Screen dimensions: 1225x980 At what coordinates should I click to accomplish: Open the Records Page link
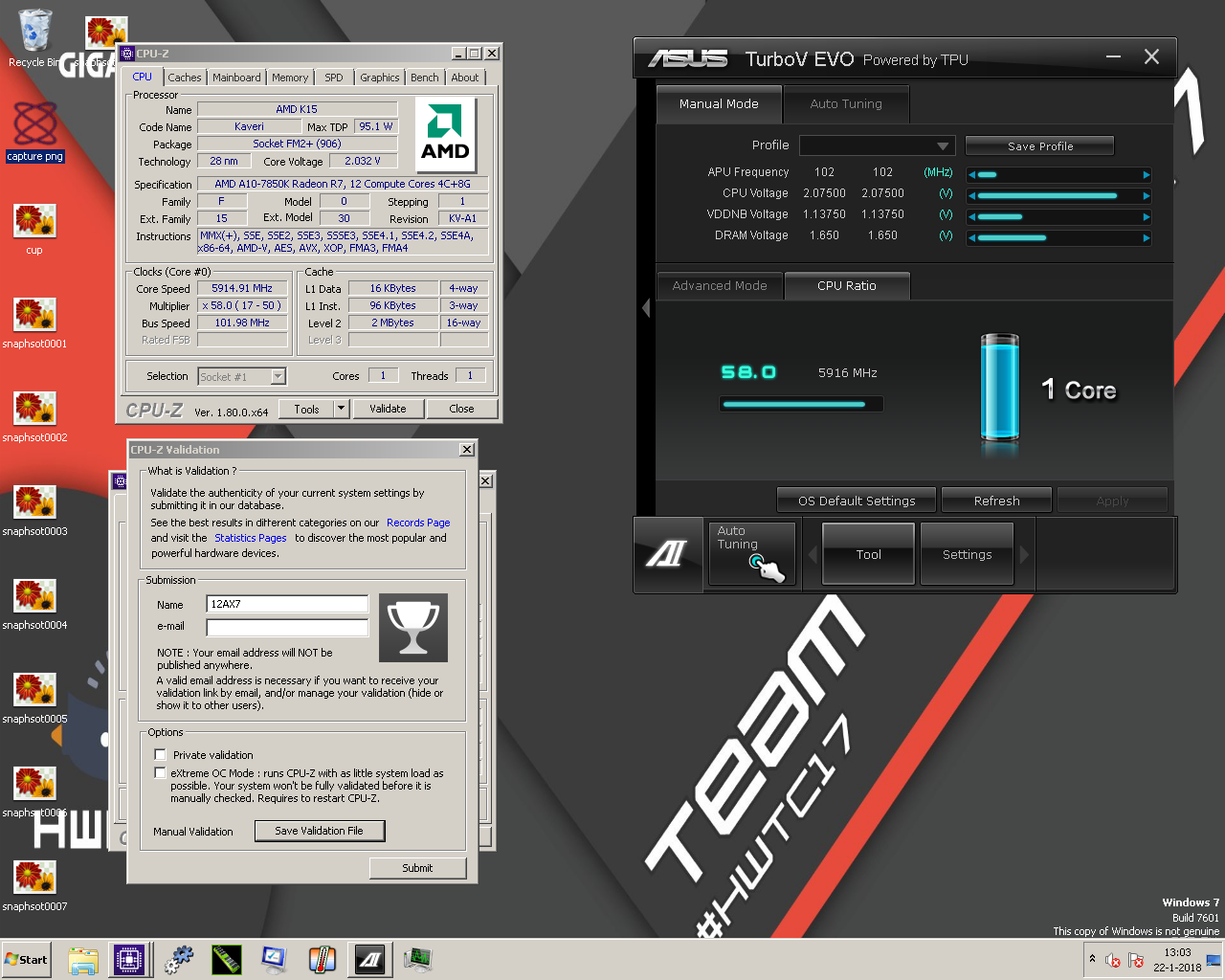point(418,523)
